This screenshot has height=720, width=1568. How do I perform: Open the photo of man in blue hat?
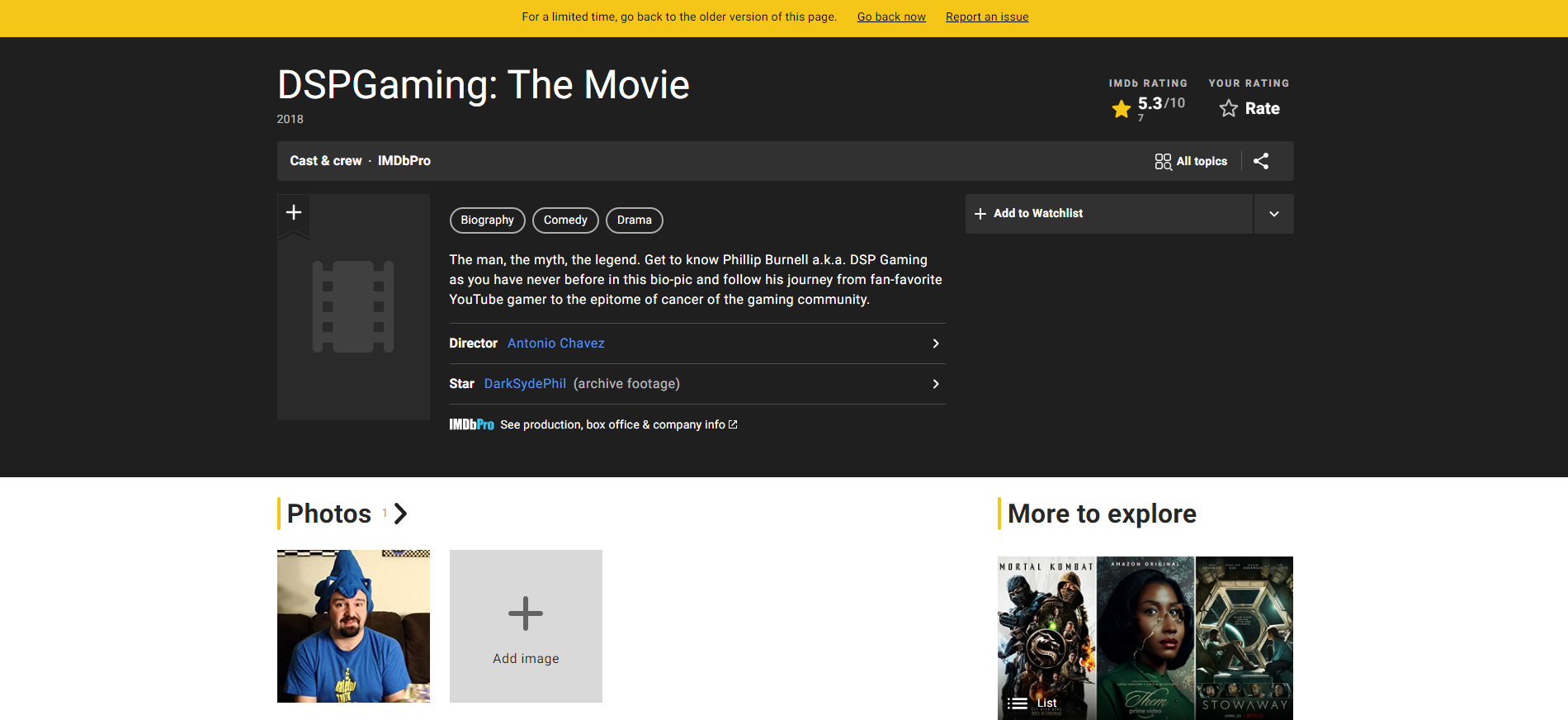[x=353, y=627]
